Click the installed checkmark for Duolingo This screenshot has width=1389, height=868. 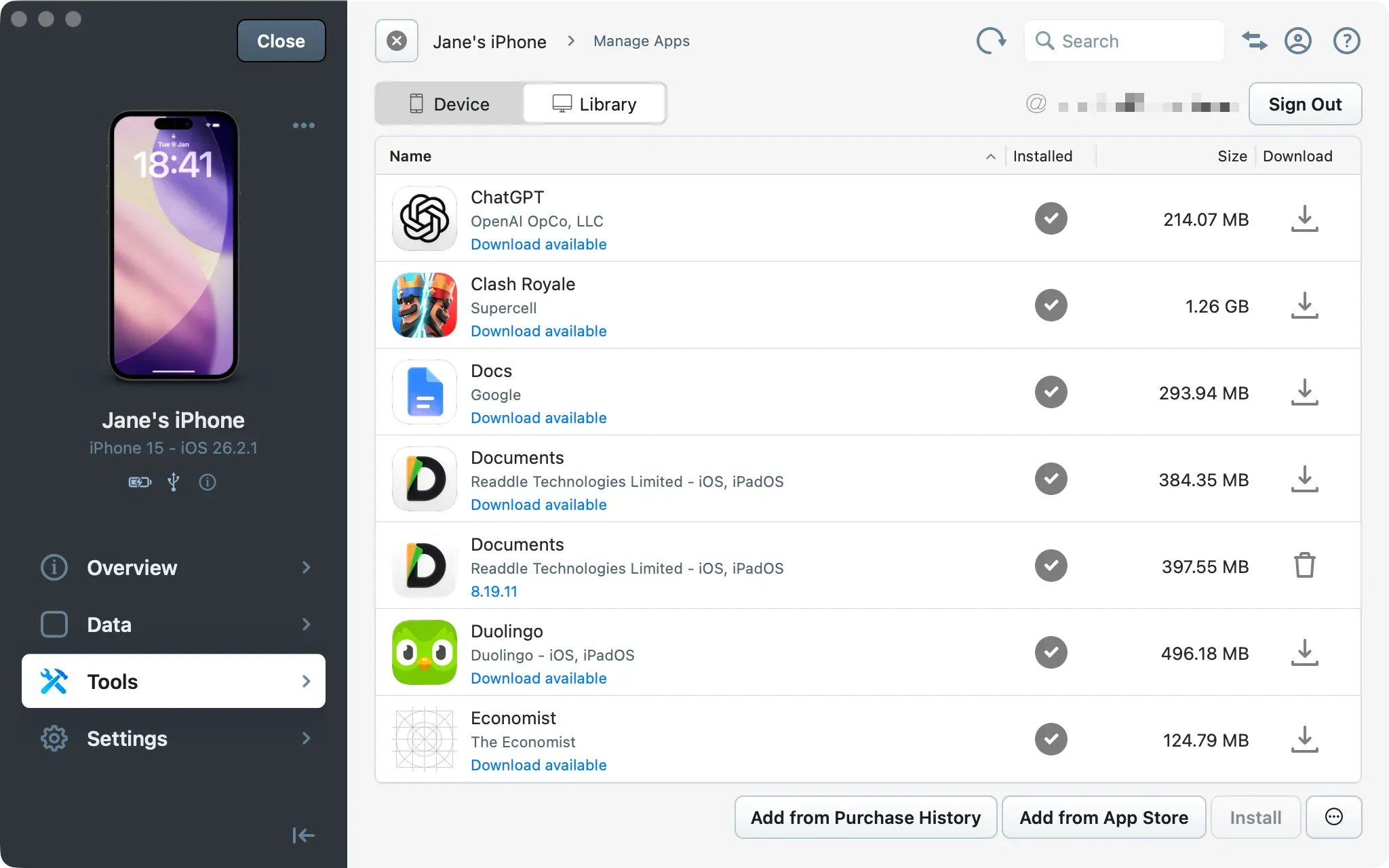click(1051, 652)
